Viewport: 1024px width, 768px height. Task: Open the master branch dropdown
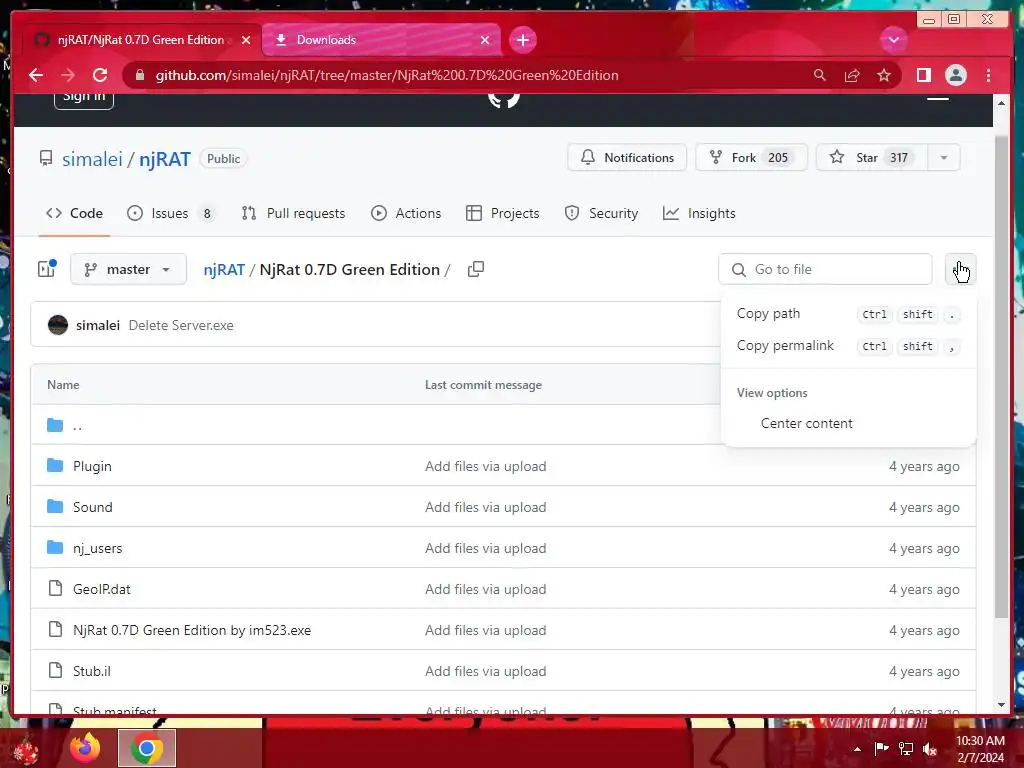[x=128, y=269]
